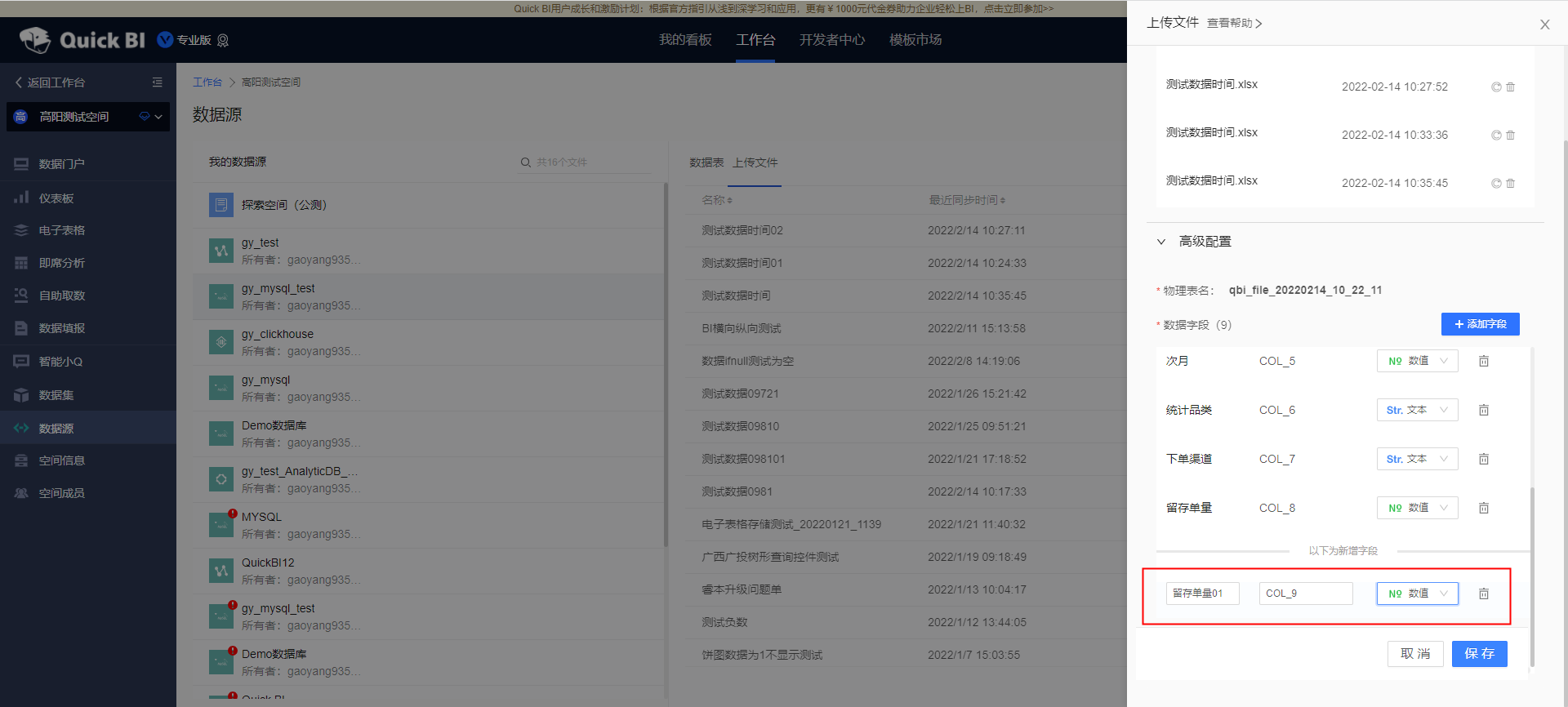
Task: Delete file uploaded at 10:33:36
Action: [x=1511, y=135]
